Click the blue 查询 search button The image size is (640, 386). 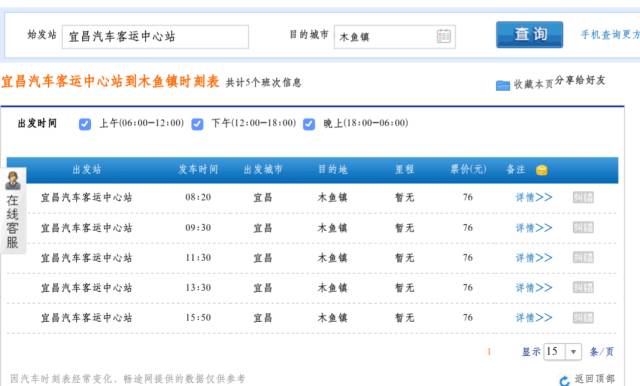point(530,35)
